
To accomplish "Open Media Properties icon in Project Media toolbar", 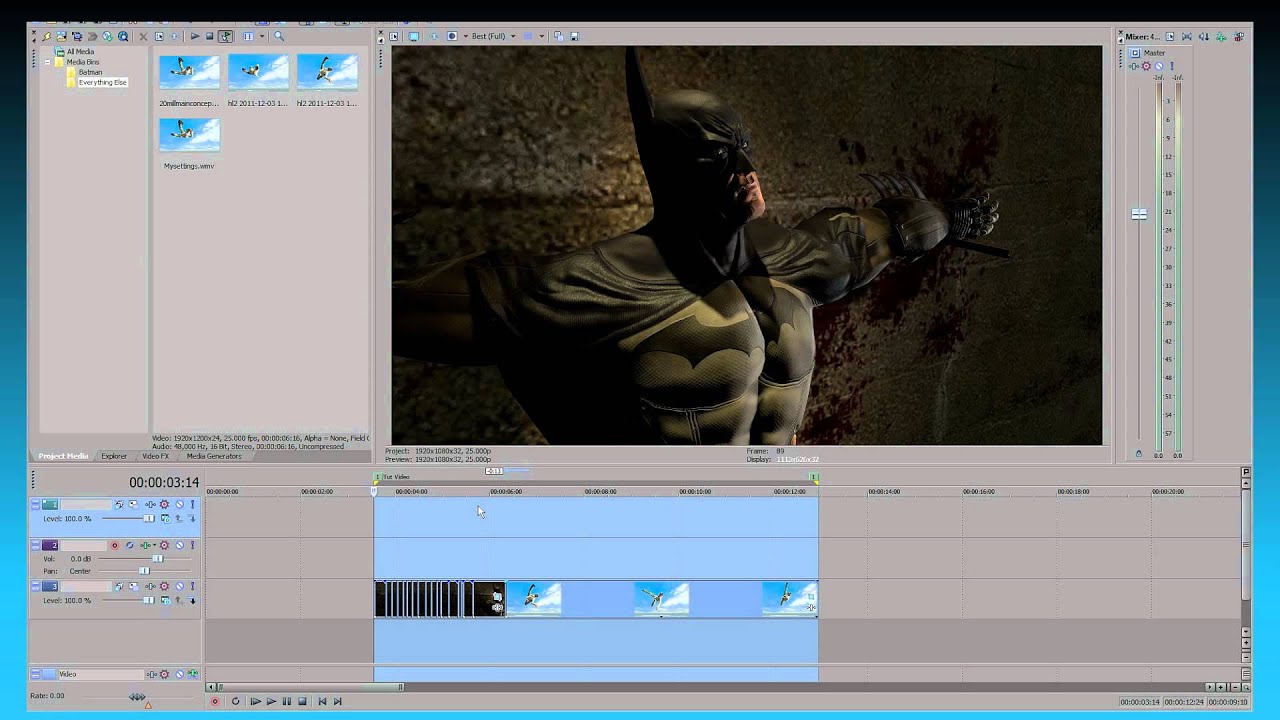I will pyautogui.click(x=159, y=36).
